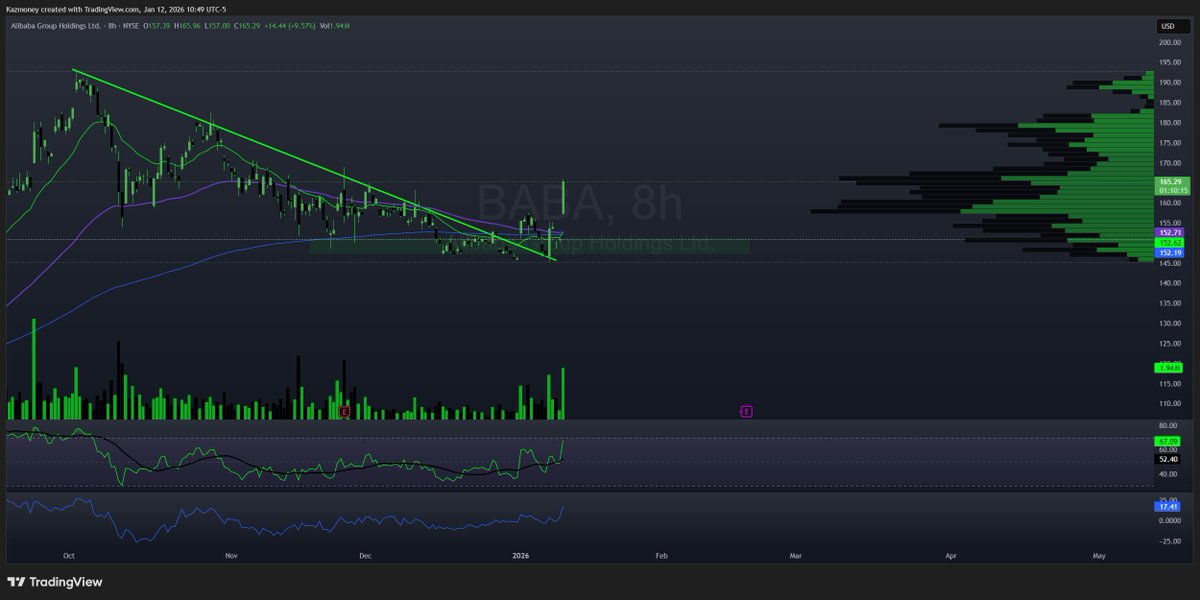
Task: Click the green 67.09 RSI label
Action: pyautogui.click(x=1169, y=440)
